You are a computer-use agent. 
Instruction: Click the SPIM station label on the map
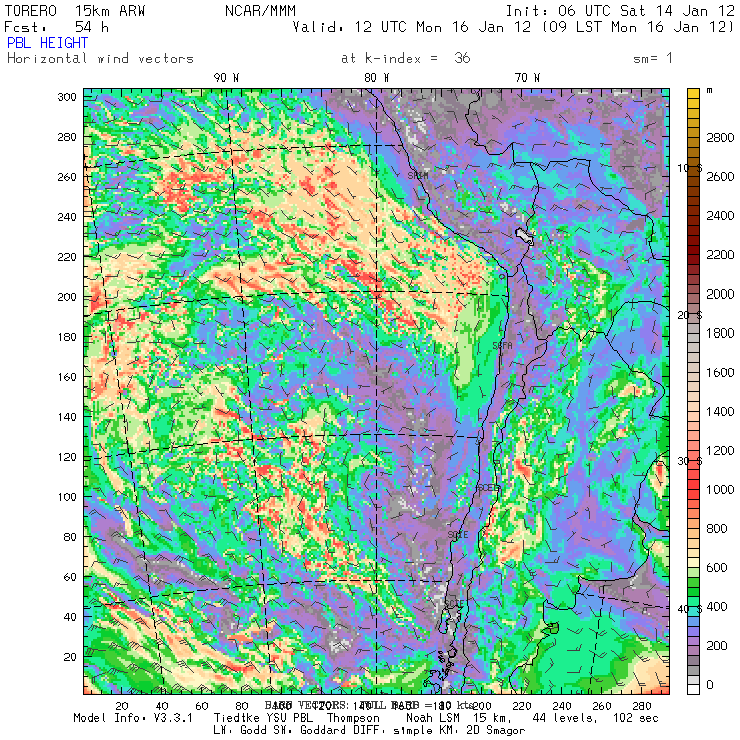click(x=418, y=176)
